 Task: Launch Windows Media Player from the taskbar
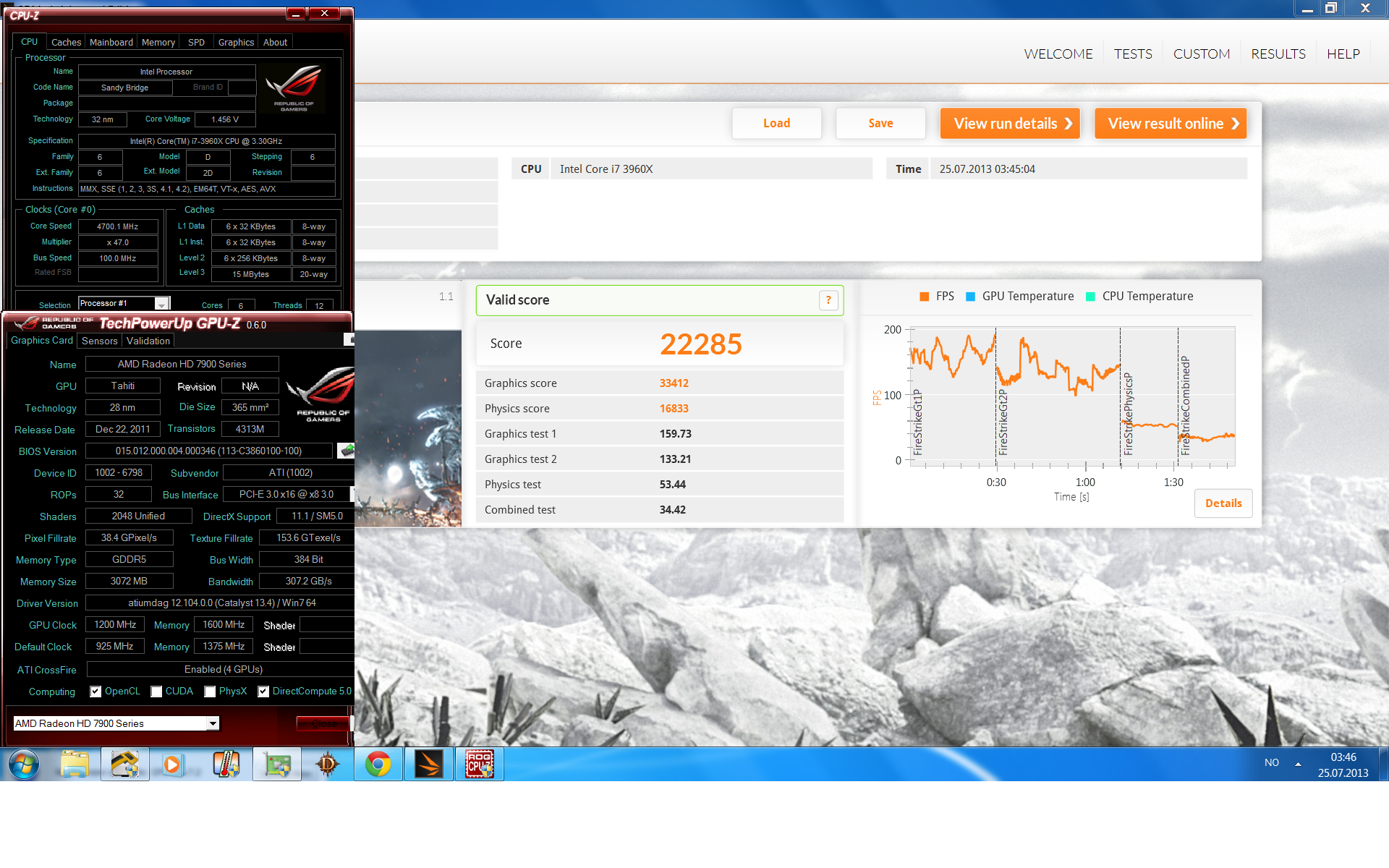174,764
